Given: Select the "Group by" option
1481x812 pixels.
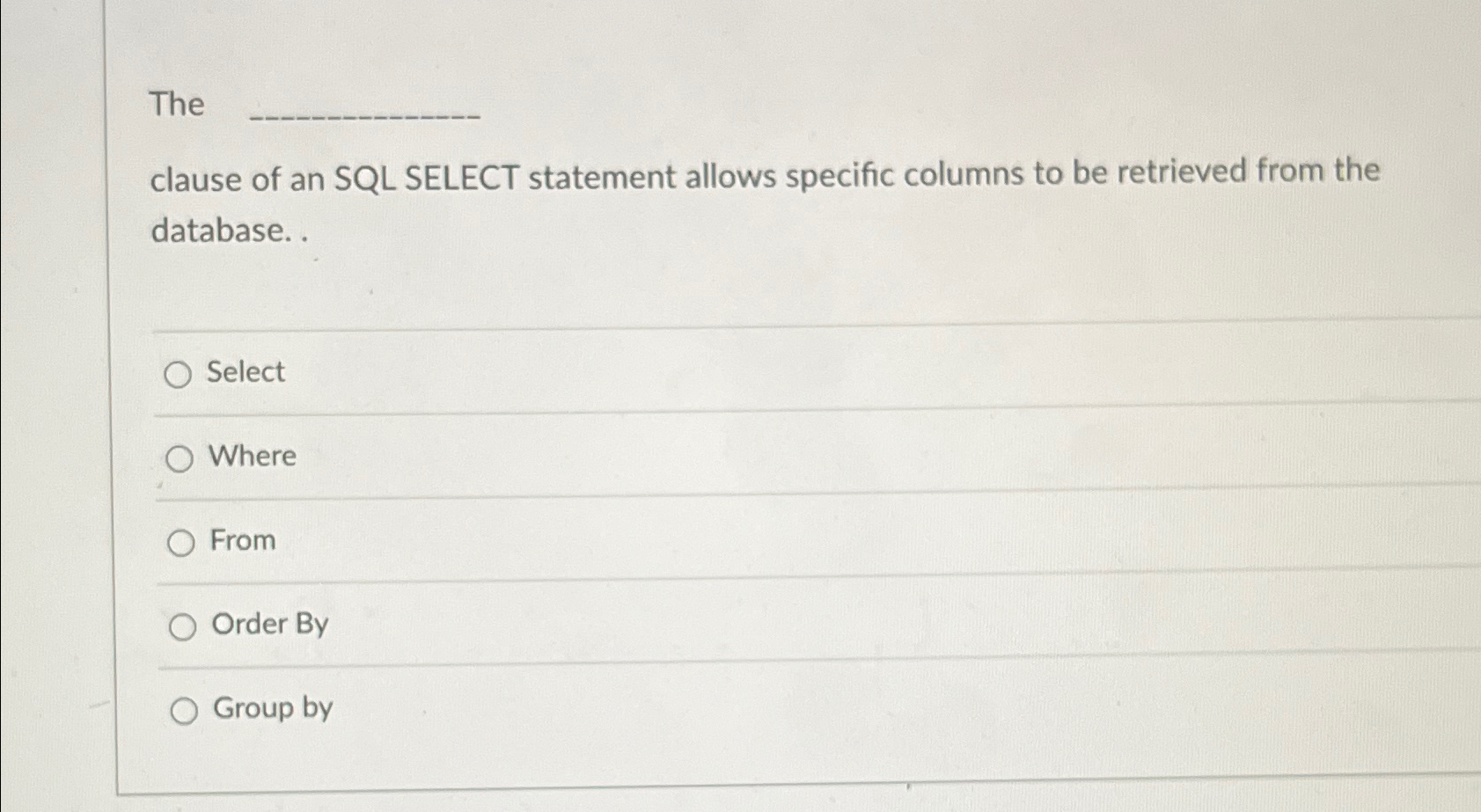Looking at the screenshot, I should (185, 710).
